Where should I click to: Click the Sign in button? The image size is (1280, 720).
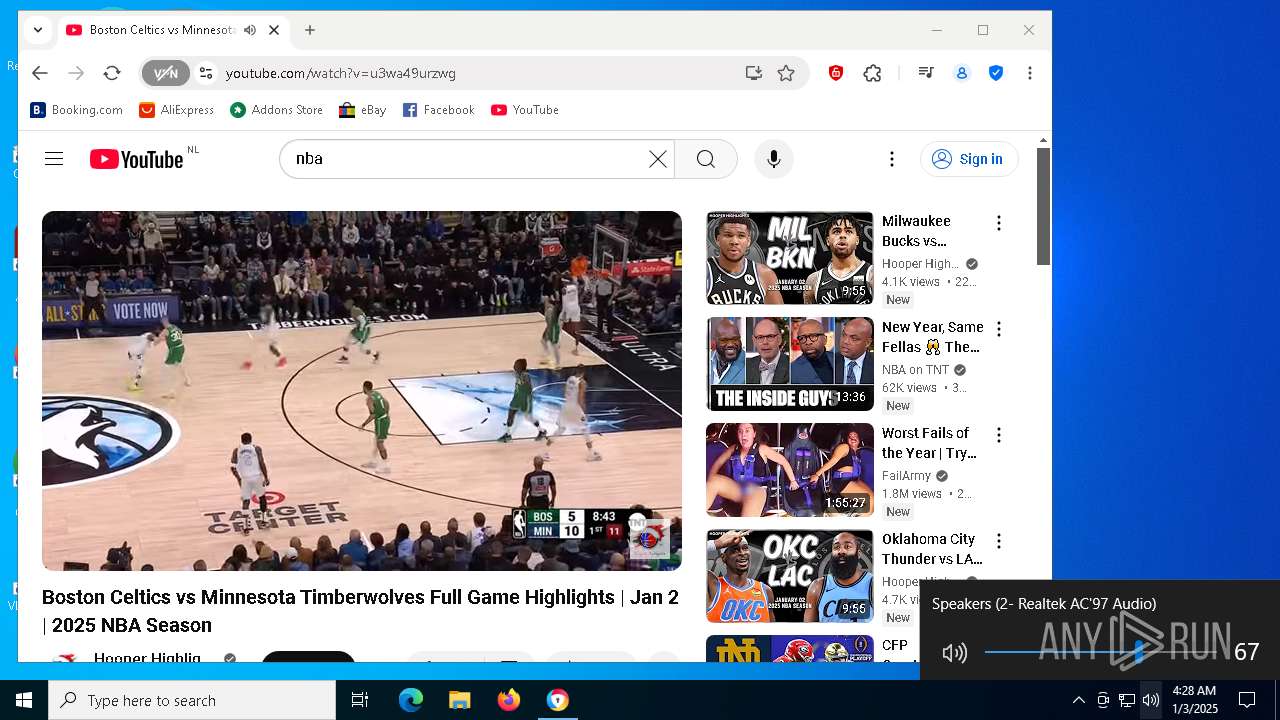(968, 159)
